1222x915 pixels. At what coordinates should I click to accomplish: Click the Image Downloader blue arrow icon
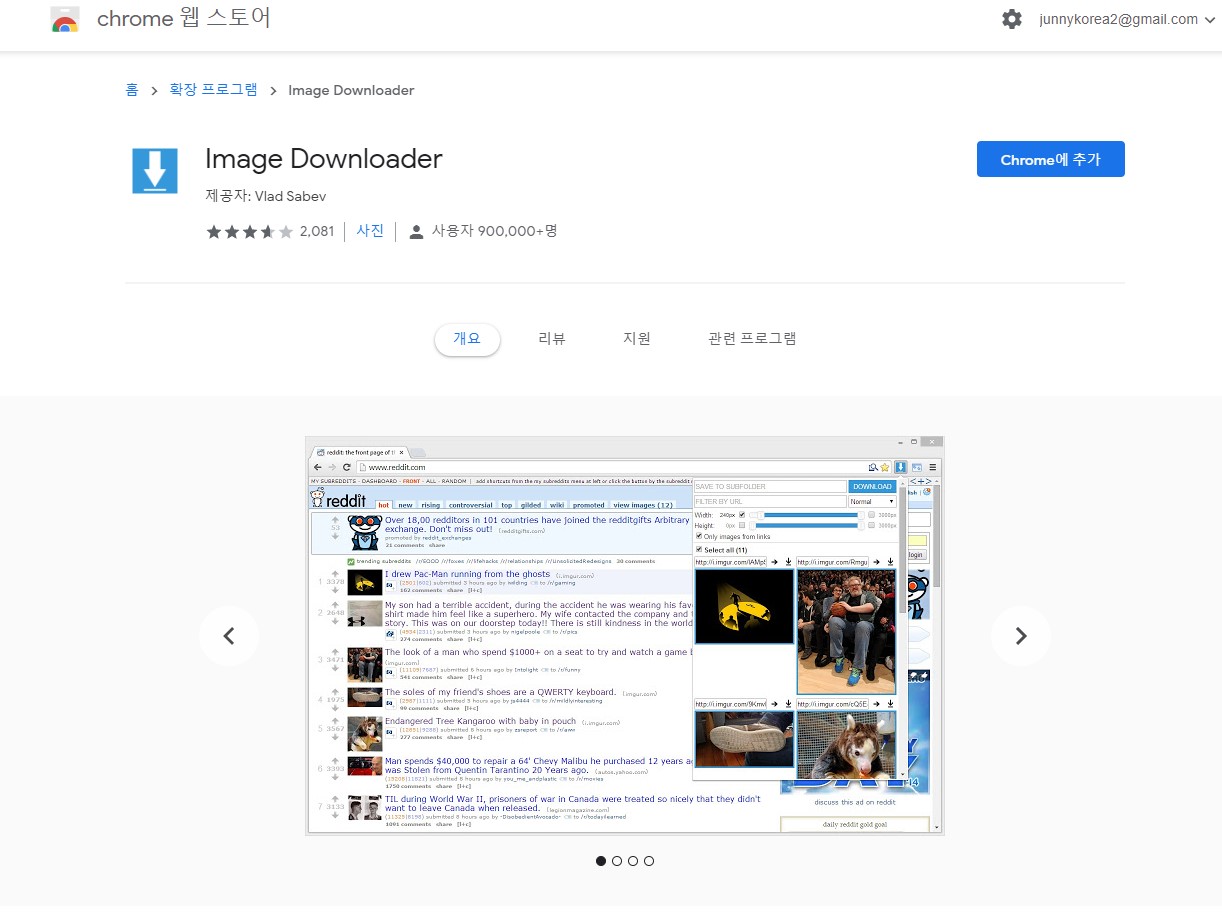[155, 171]
